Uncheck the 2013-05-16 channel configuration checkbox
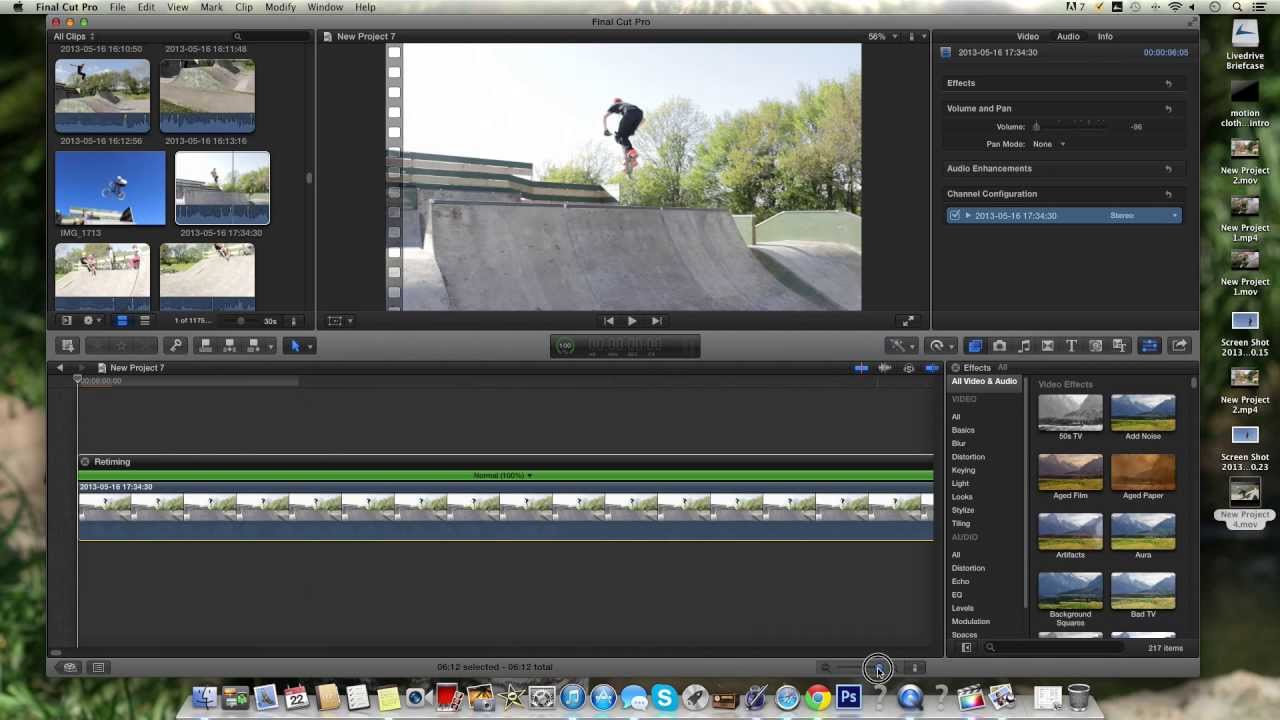 pos(955,215)
